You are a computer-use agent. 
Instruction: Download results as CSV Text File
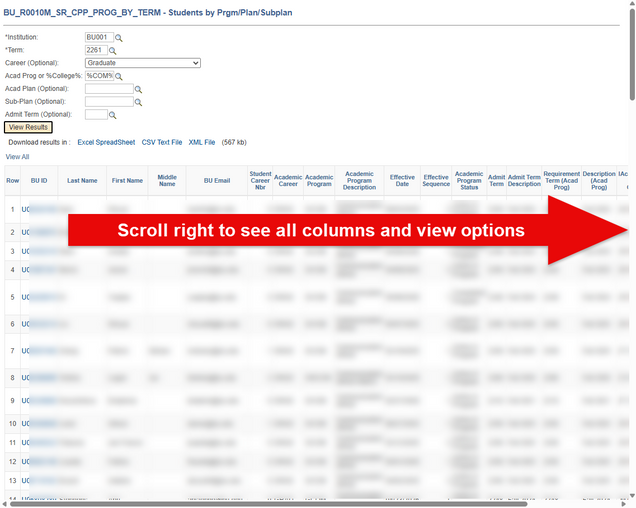click(162, 142)
